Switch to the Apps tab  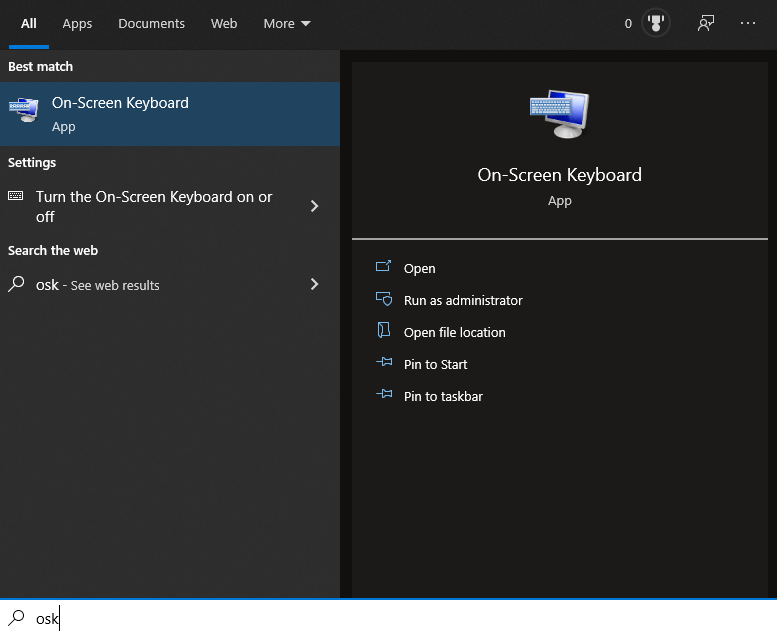(77, 23)
